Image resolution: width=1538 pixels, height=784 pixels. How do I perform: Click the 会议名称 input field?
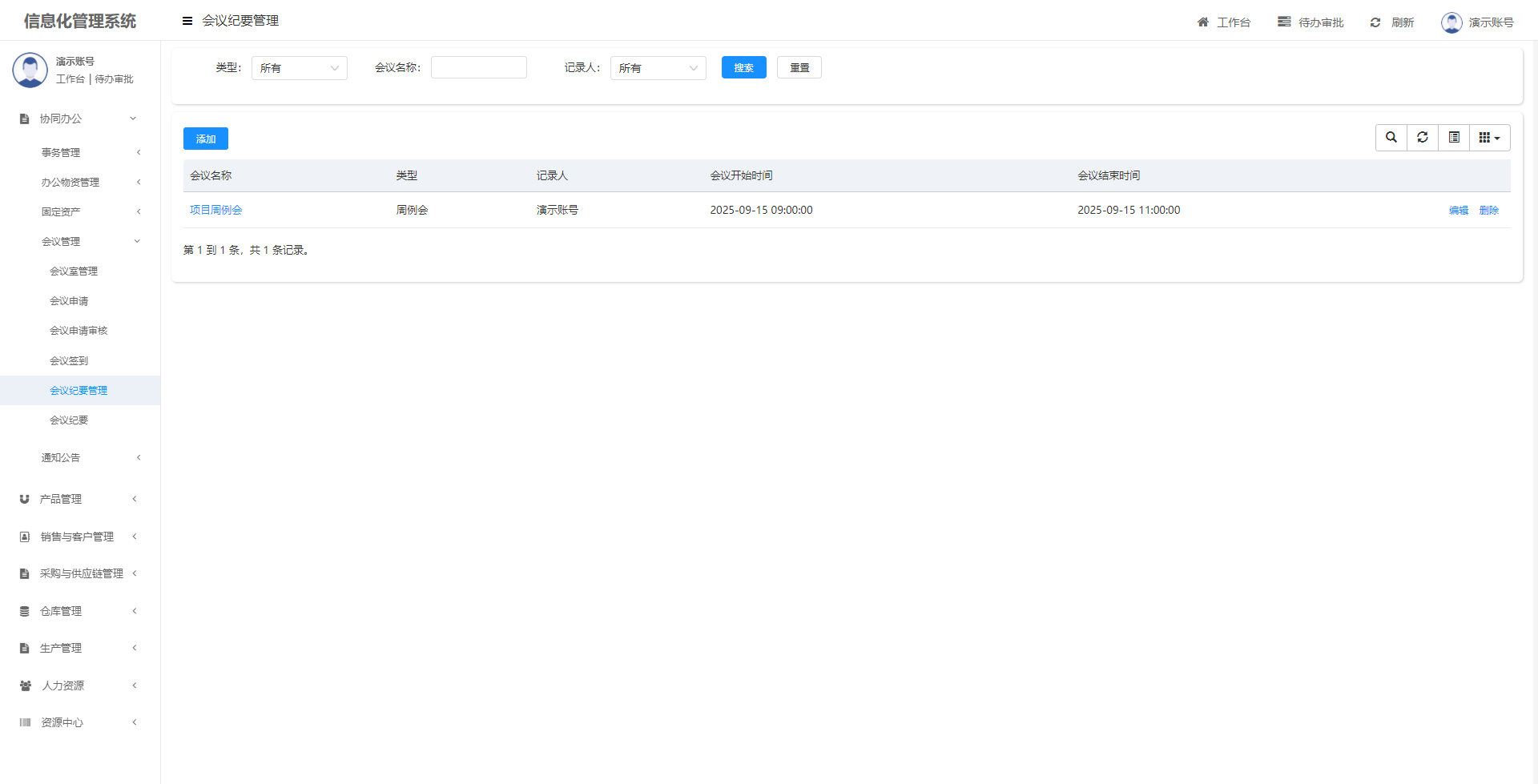[478, 68]
